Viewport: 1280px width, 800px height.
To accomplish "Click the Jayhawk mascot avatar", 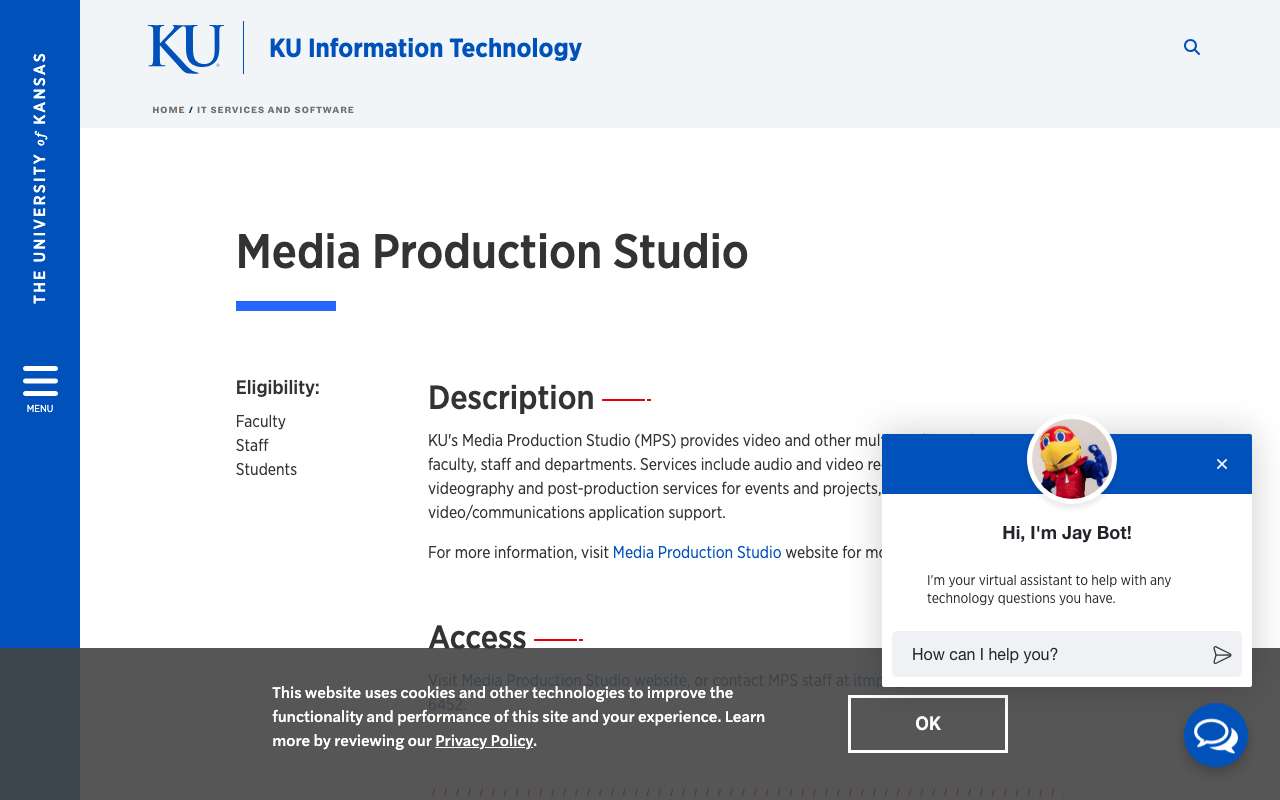I will tap(1071, 460).
